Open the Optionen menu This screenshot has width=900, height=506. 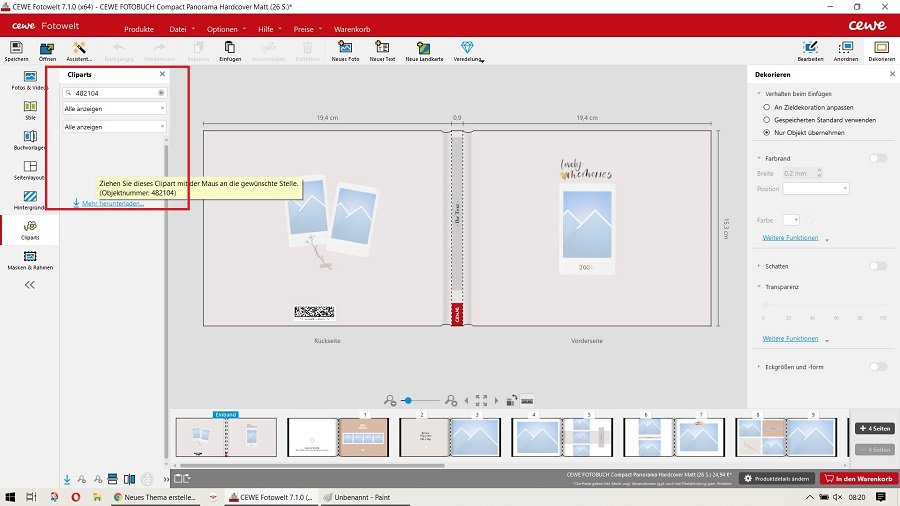click(222, 29)
